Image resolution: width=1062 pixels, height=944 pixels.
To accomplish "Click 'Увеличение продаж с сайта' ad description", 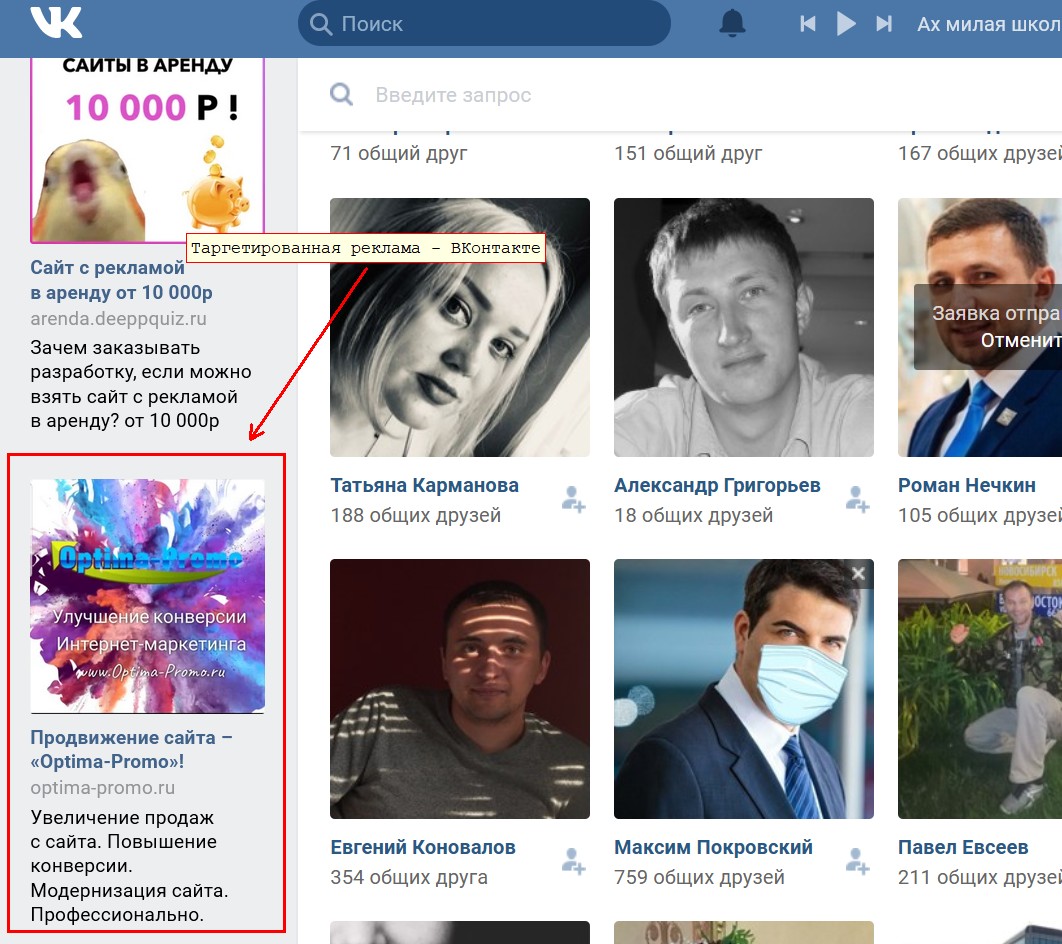I will 129,866.
